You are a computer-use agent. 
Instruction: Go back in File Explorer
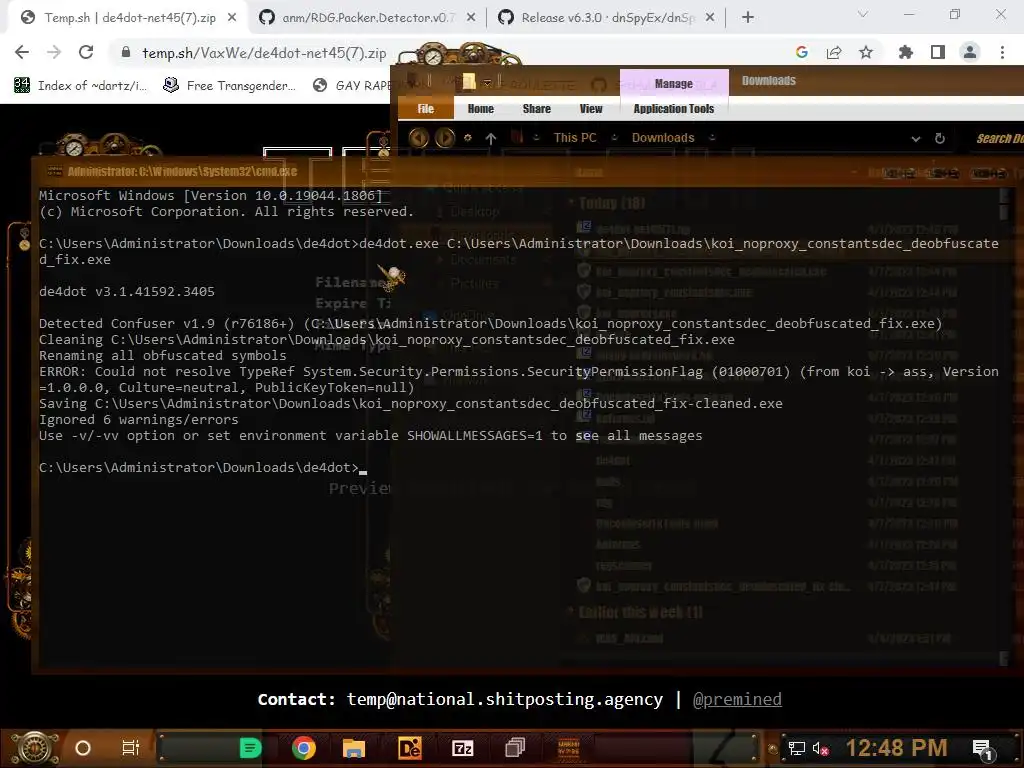click(x=419, y=138)
